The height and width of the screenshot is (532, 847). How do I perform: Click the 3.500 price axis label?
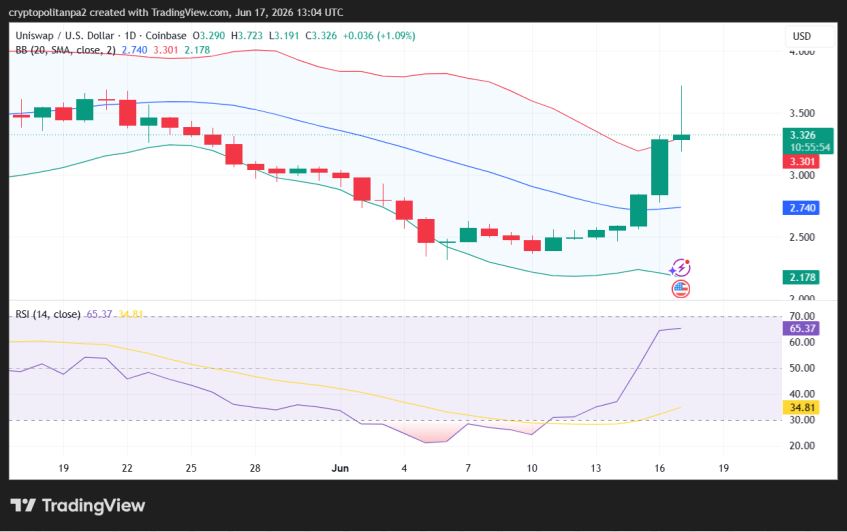802,113
